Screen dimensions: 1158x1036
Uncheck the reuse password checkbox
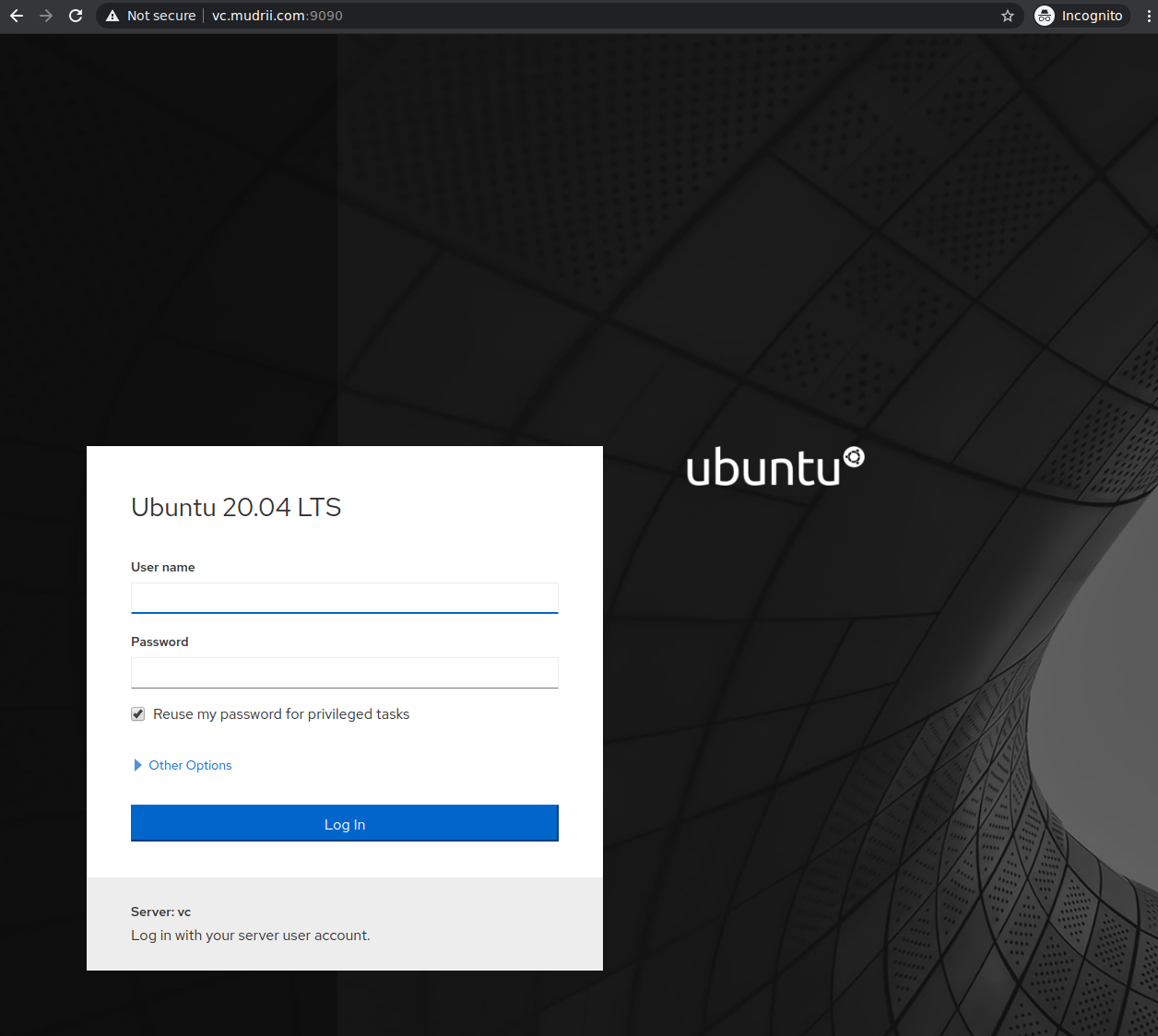(x=138, y=714)
